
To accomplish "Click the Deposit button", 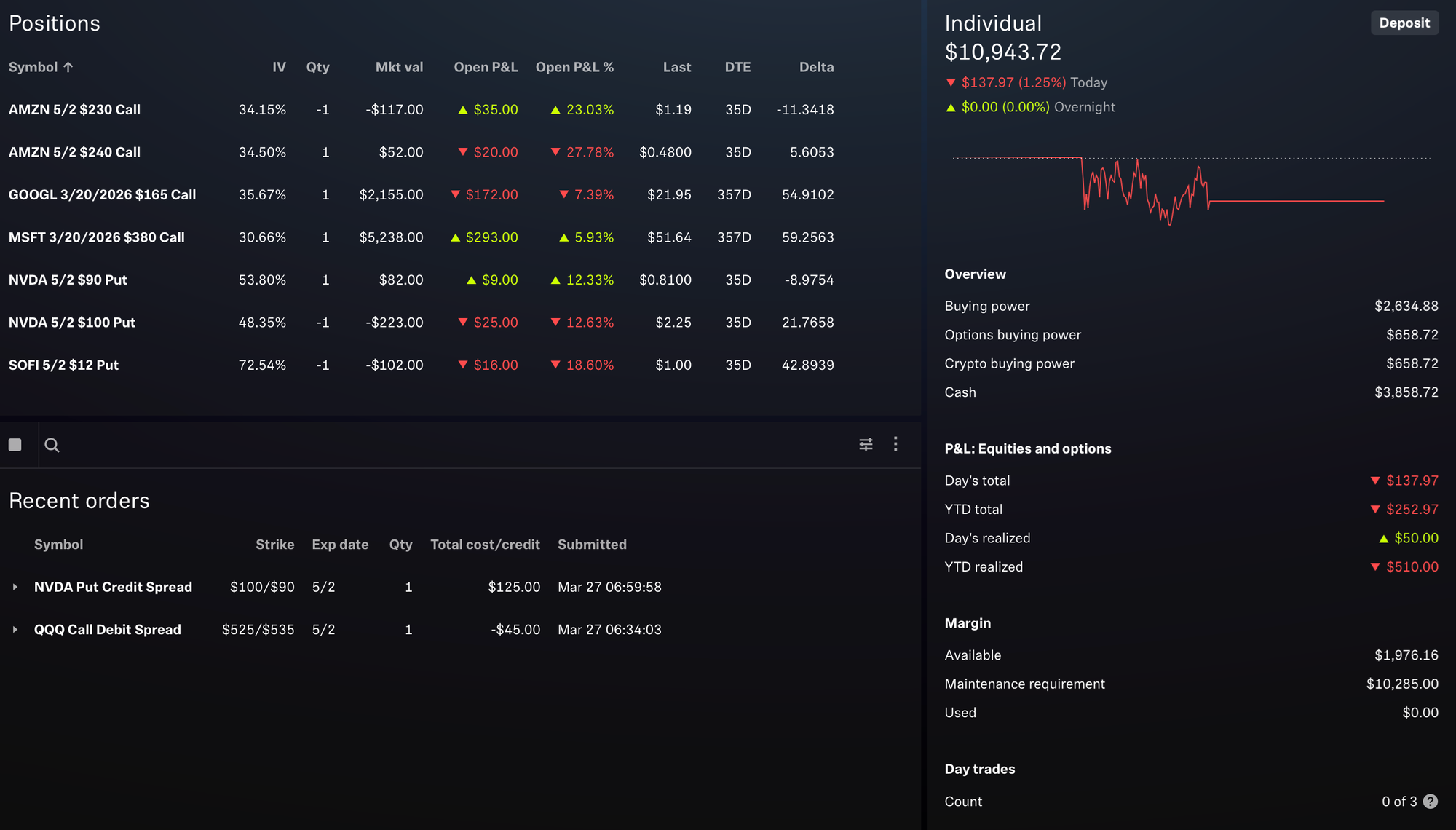I will 1404,23.
